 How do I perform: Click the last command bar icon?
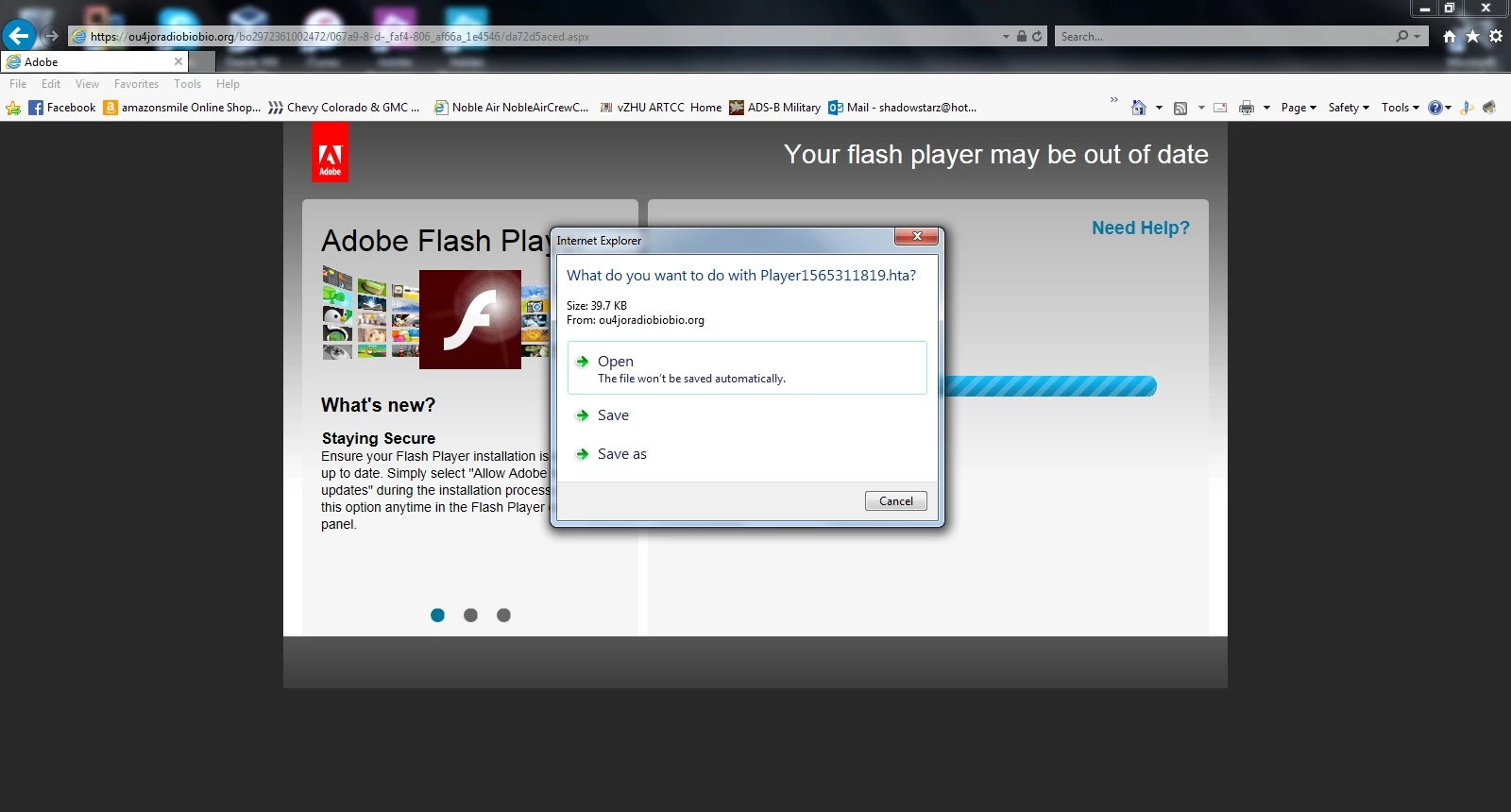coord(1490,108)
